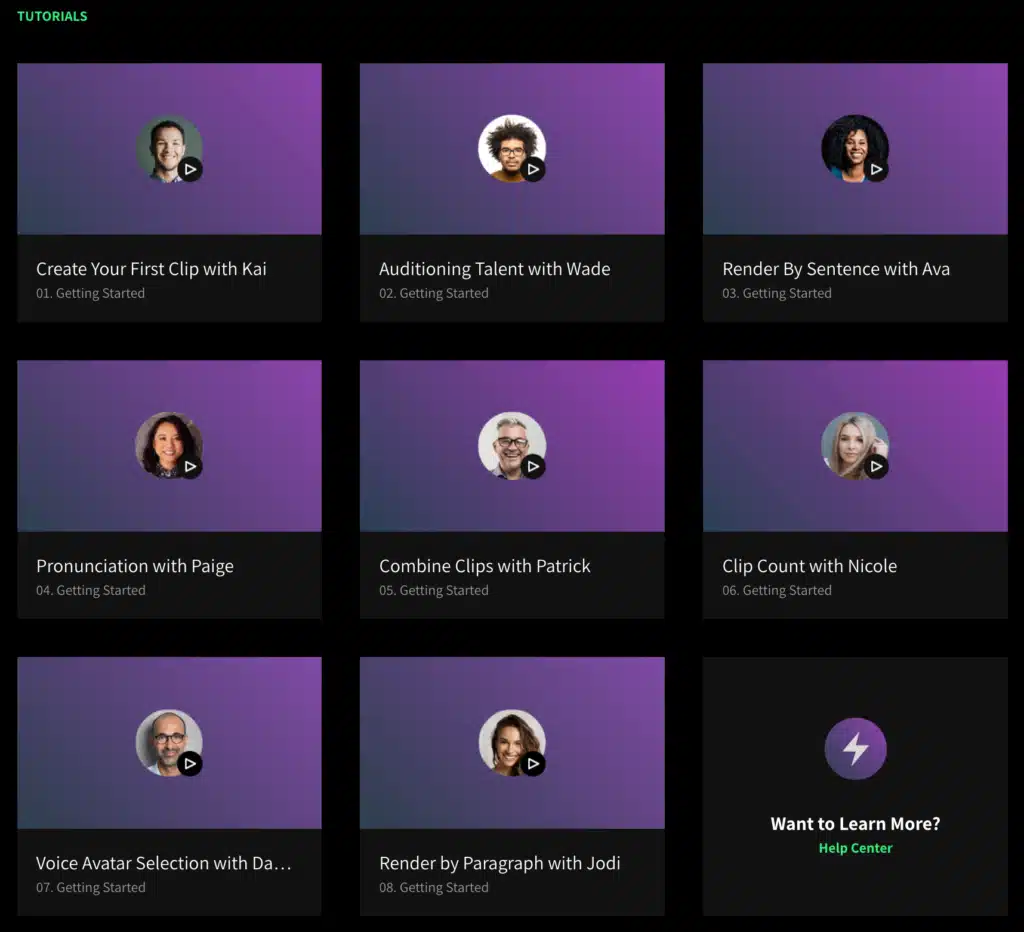
Task: Play Nicole's Clip Count tutorial
Action: pos(877,466)
